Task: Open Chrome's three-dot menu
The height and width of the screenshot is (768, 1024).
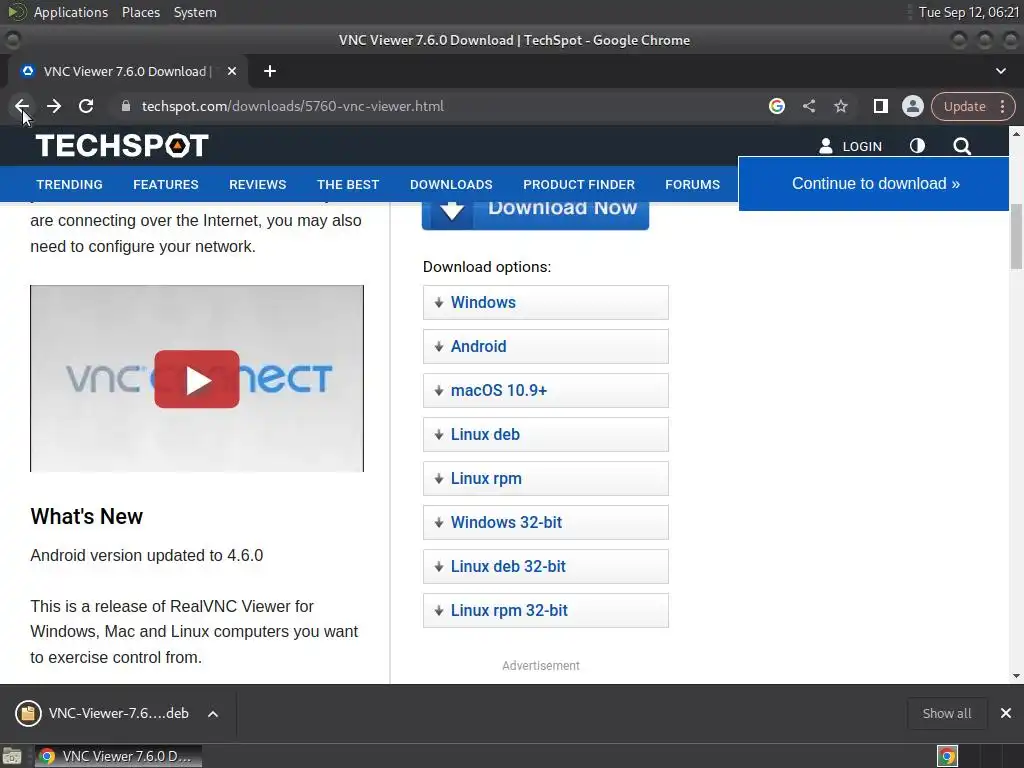Action: [1002, 106]
